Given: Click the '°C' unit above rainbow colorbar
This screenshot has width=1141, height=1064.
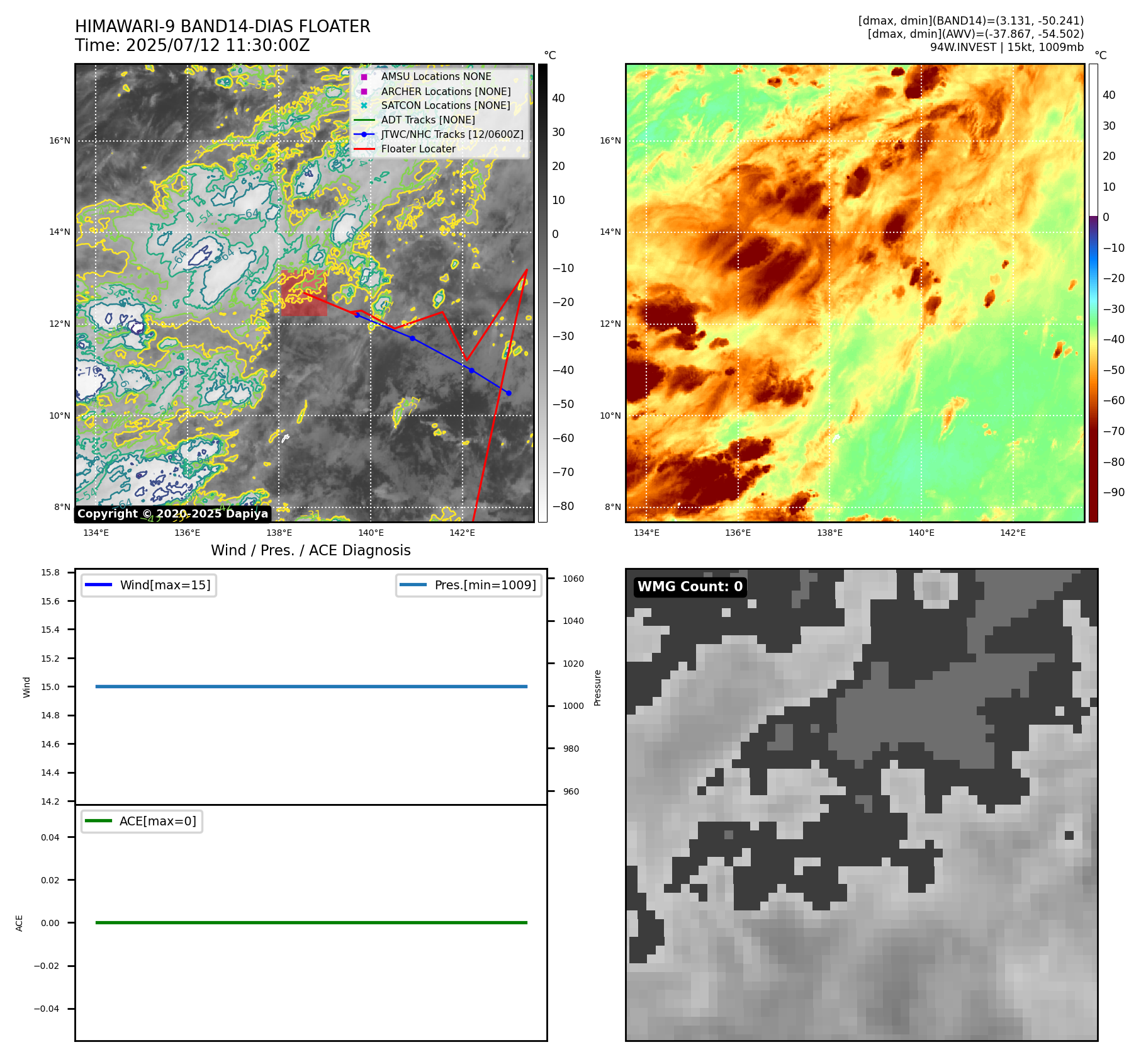Looking at the screenshot, I should click(1100, 55).
